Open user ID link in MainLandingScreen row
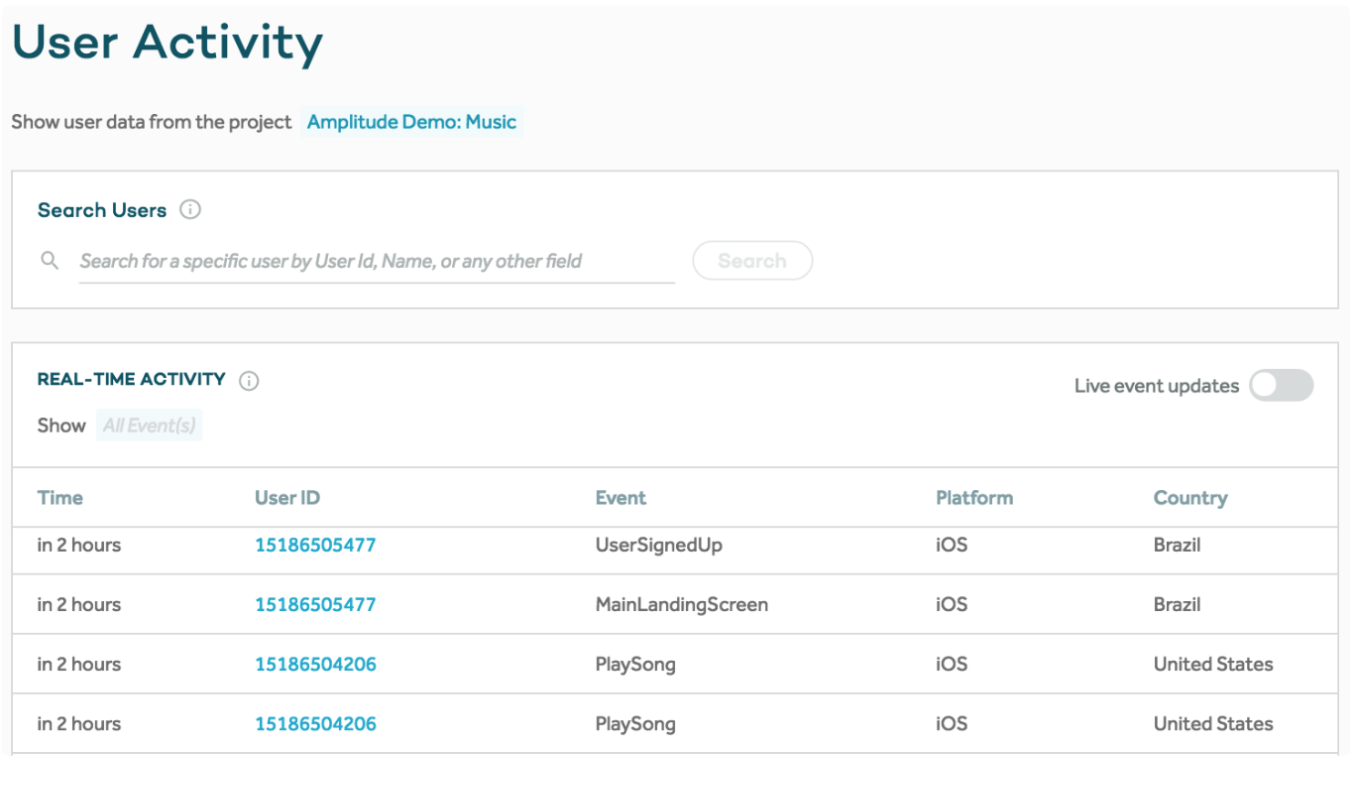 pos(315,605)
